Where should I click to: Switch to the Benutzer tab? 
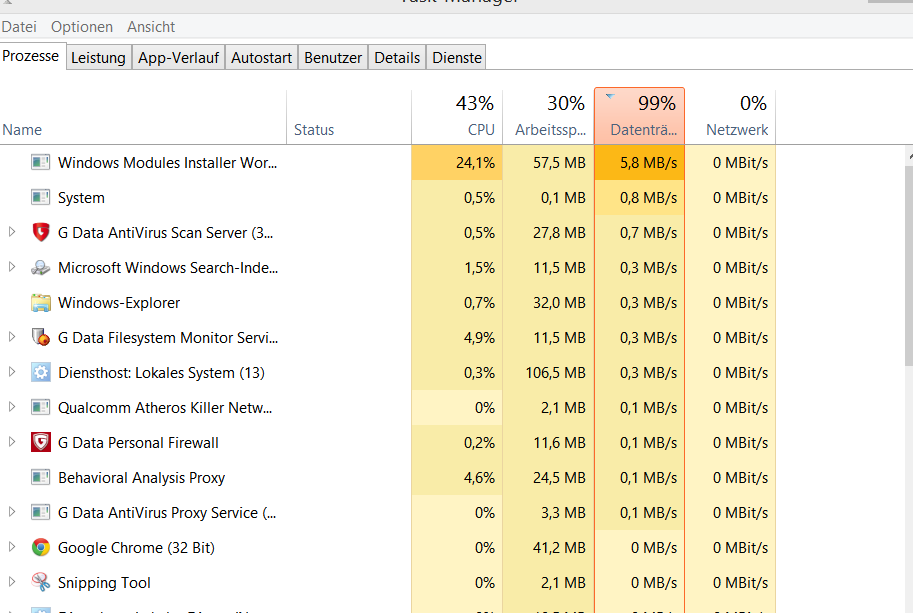point(333,58)
